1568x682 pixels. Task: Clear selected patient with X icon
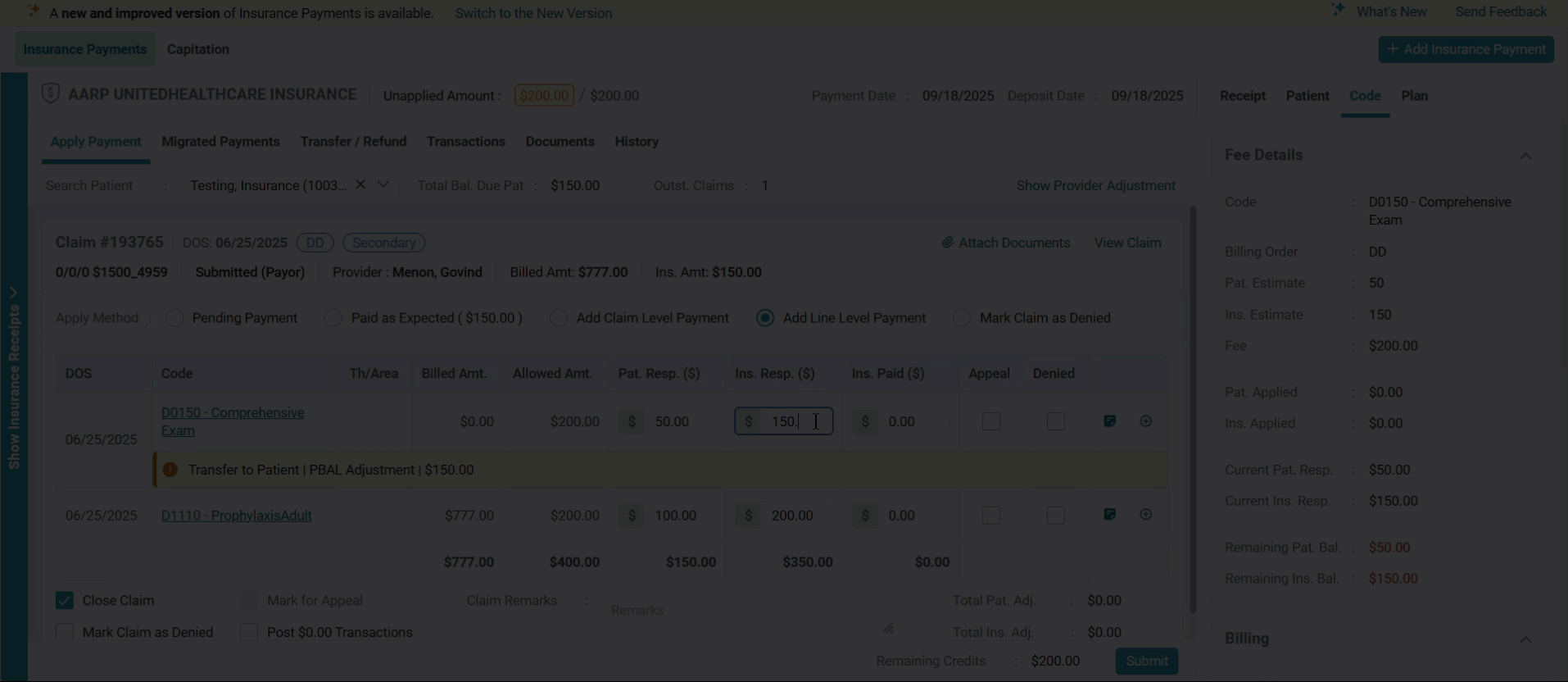point(360,185)
